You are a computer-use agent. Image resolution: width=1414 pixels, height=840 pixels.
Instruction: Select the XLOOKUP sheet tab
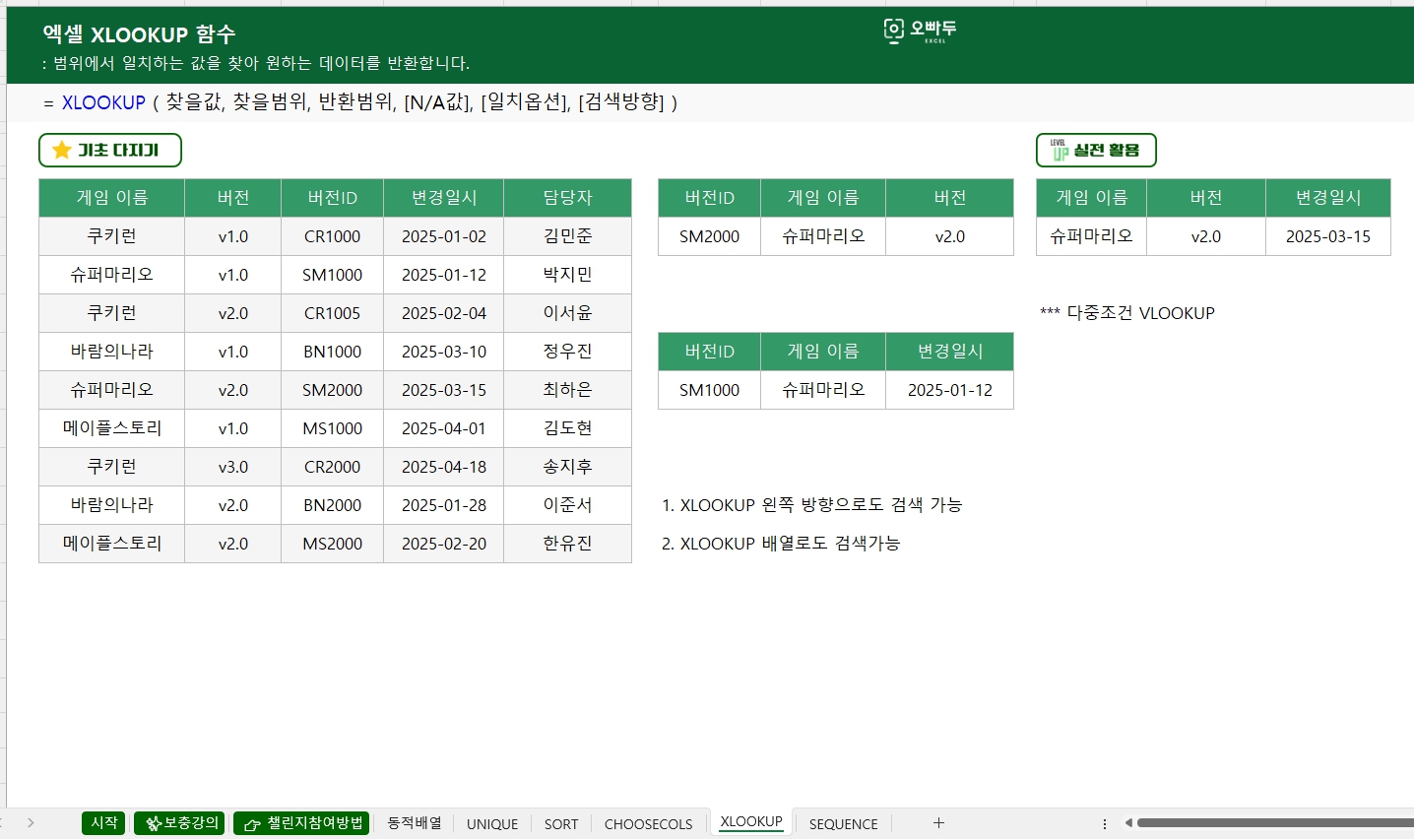click(751, 821)
